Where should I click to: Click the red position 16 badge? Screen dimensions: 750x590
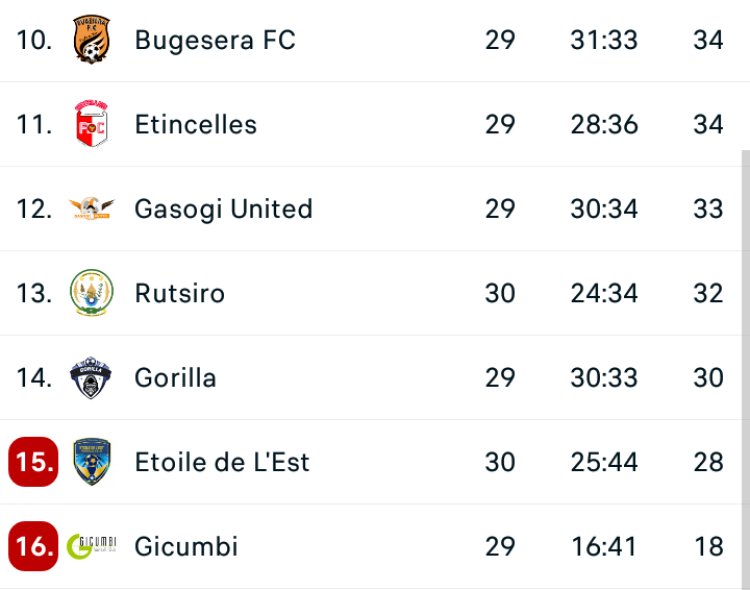point(33,547)
